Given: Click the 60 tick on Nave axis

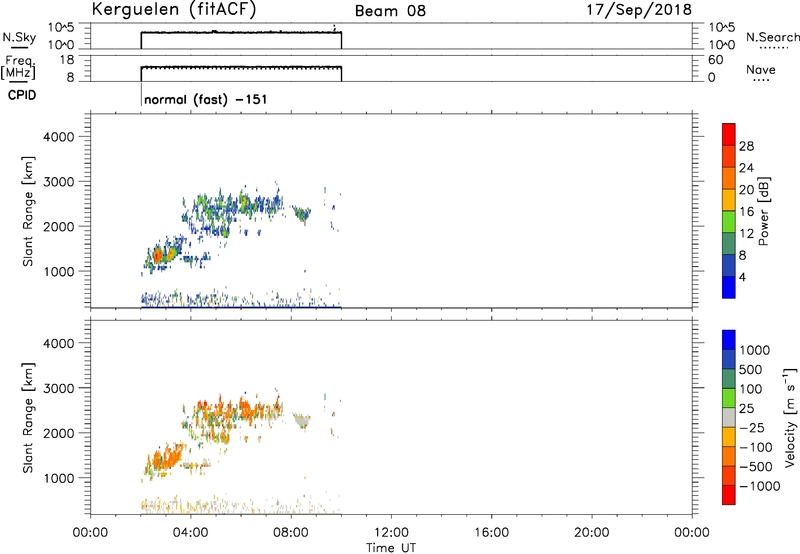Looking at the screenshot, I should coord(716,60).
